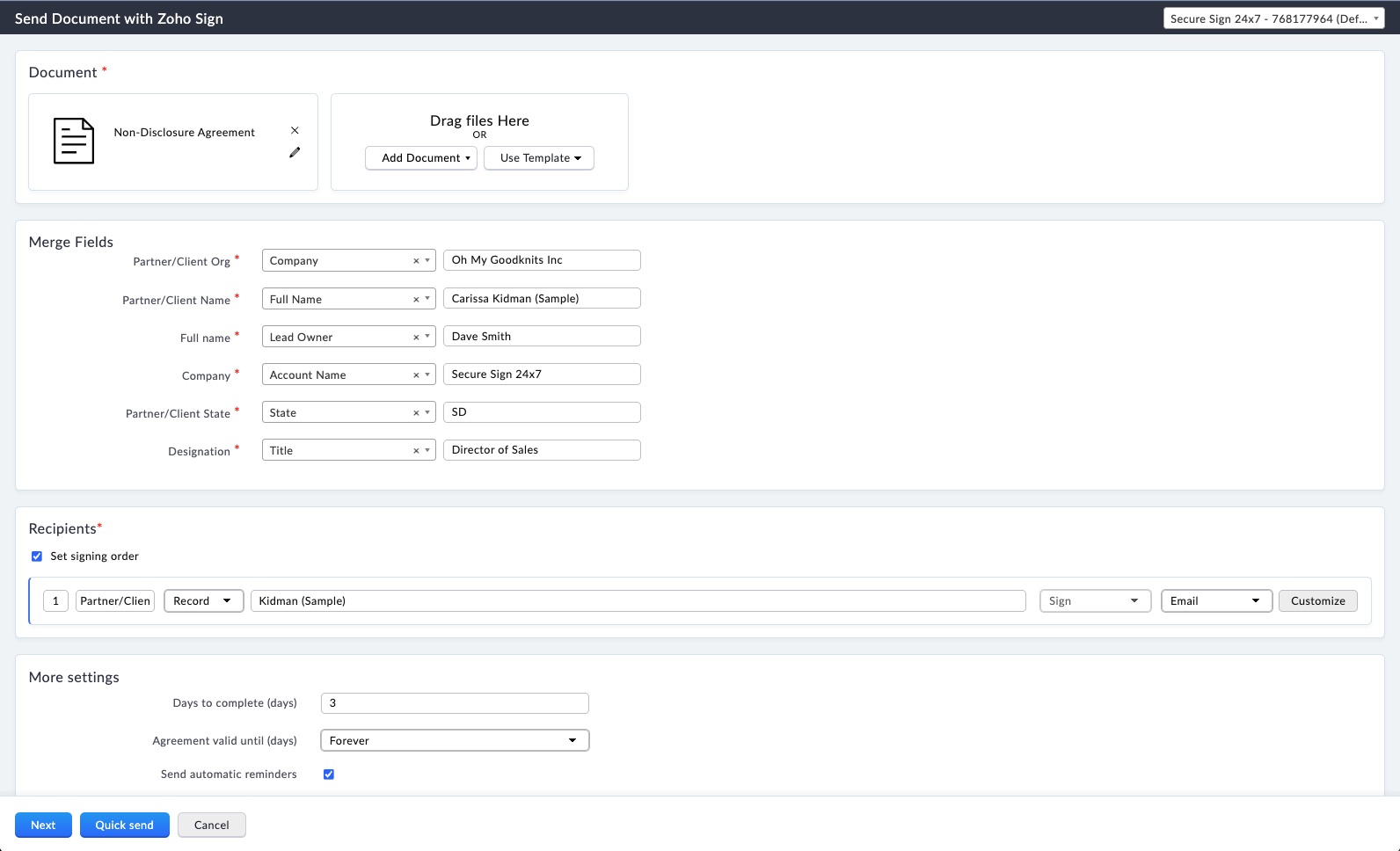Disable Send automatic reminders checkbox
This screenshot has width=1400, height=851.
(329, 775)
